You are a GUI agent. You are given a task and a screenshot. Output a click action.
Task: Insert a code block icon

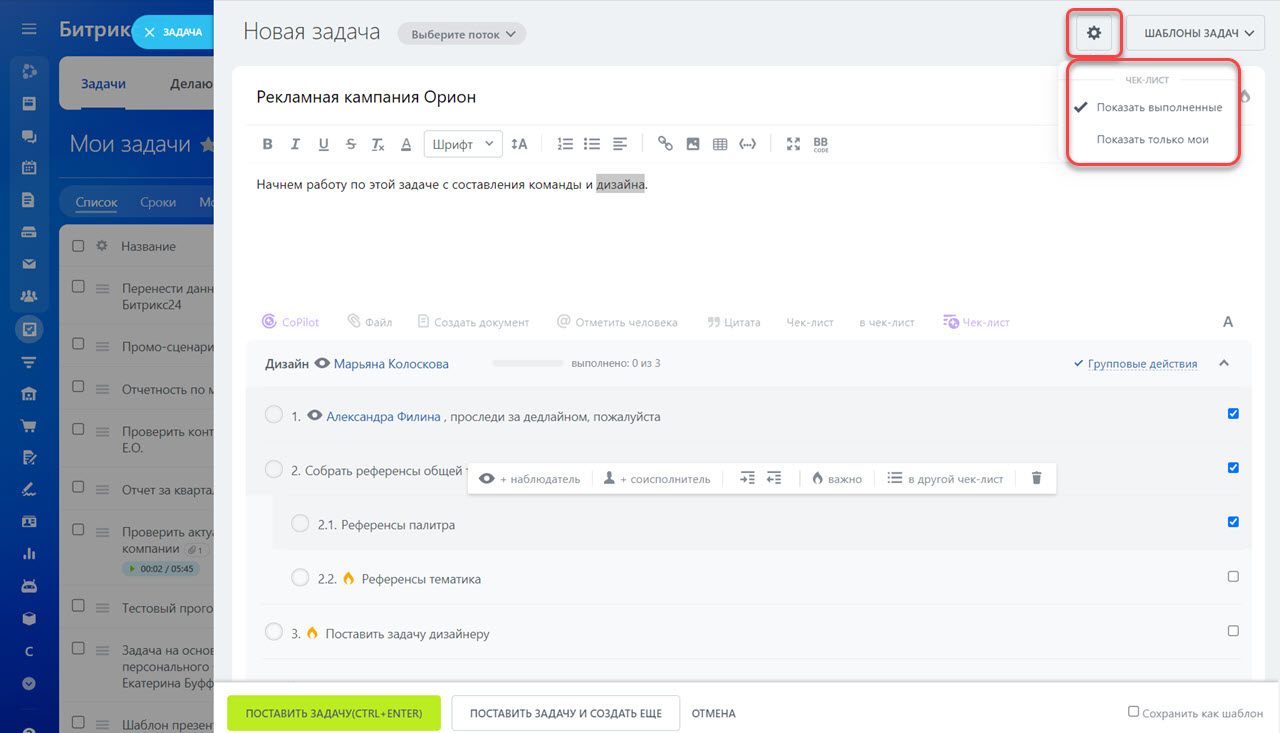[x=747, y=144]
